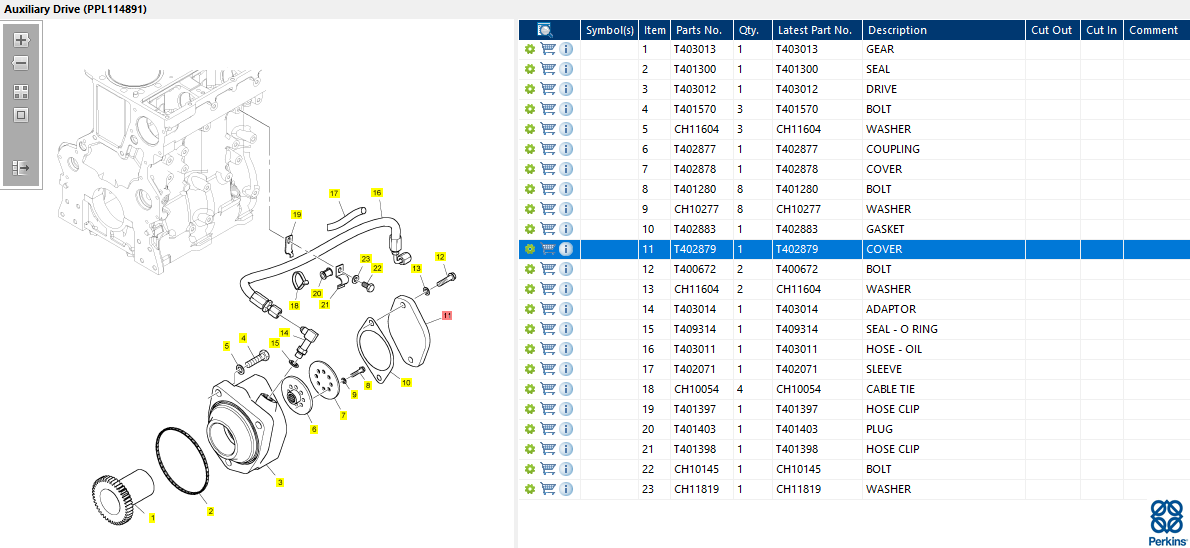Click cart icon for HOSE CLIP T401397 row
Image resolution: width=1190 pixels, height=548 pixels.
(x=548, y=409)
